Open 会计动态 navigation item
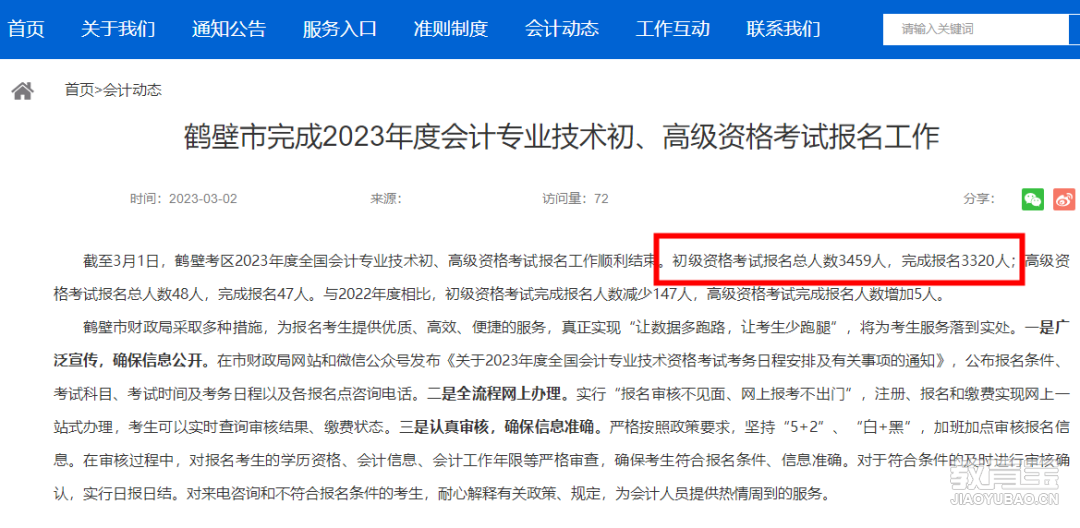Image resolution: width=1080 pixels, height=528 pixels. point(561,29)
